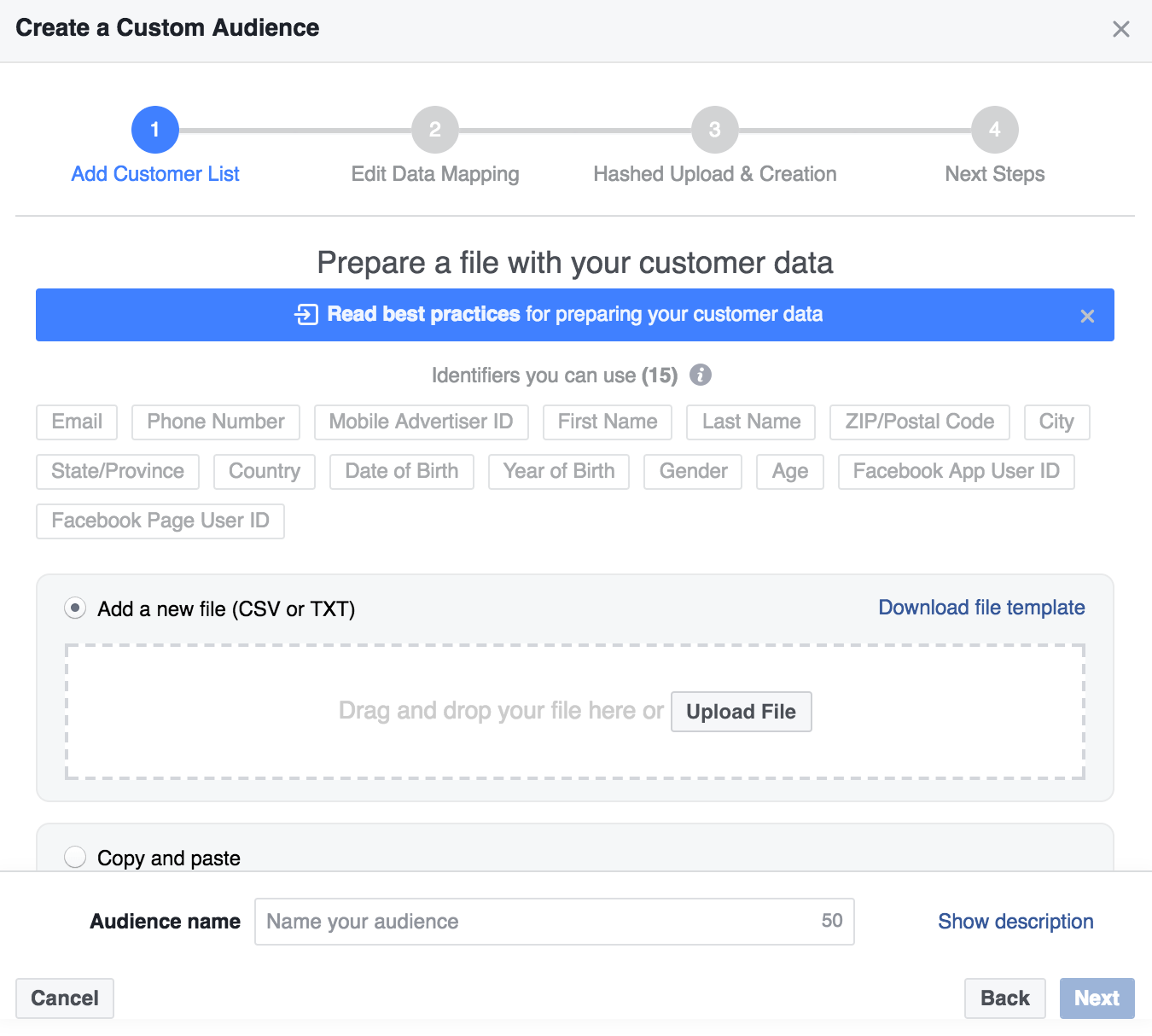
Task: Click step 1 circle Add Customer List
Action: [155, 130]
